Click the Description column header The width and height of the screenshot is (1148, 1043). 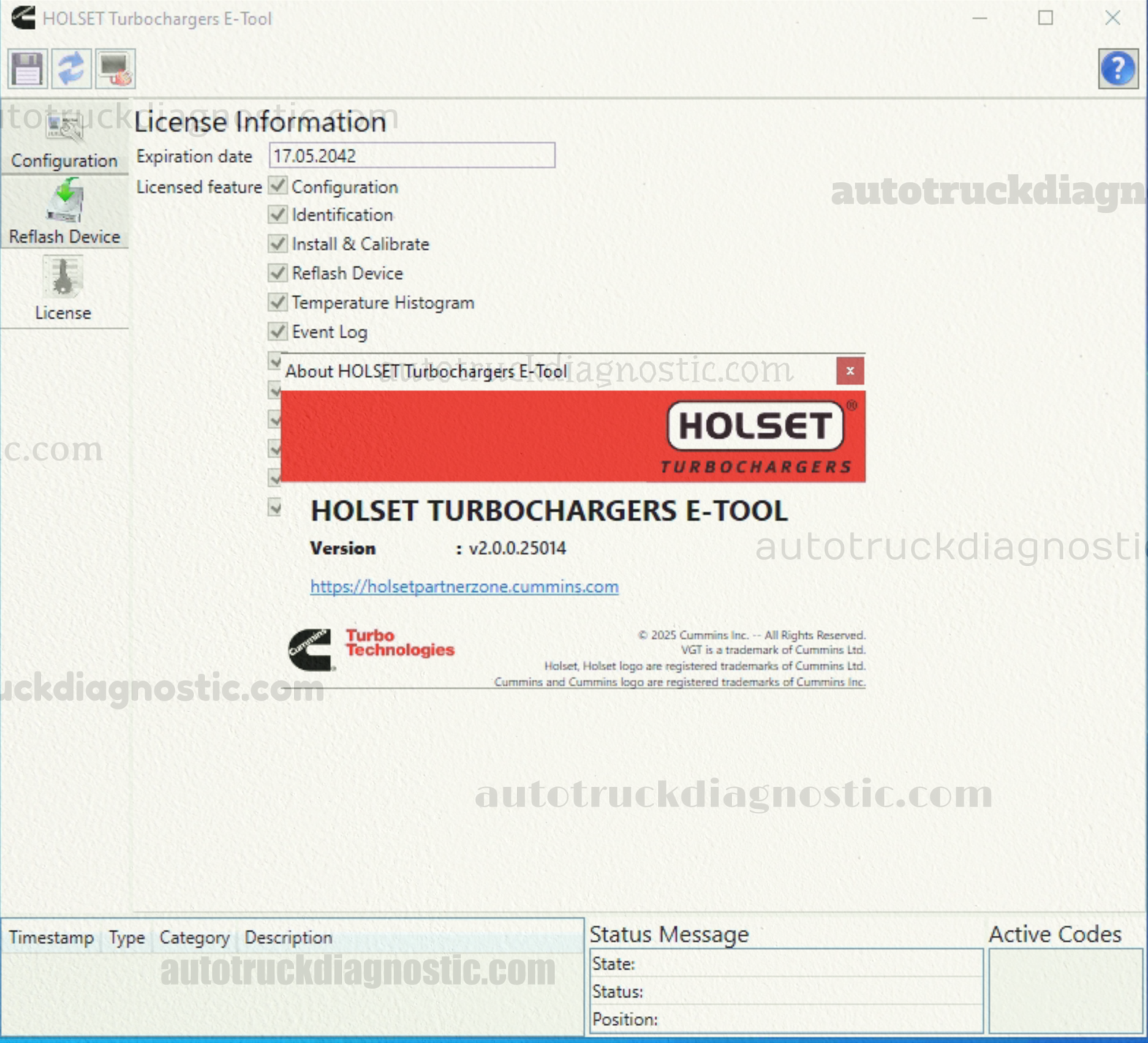tap(288, 937)
